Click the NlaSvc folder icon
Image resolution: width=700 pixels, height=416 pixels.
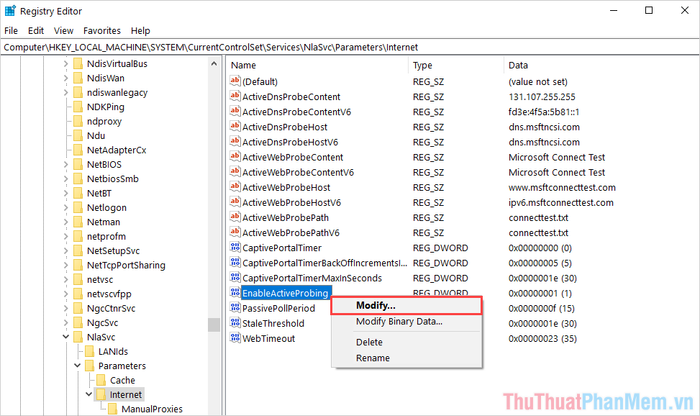click(78, 337)
